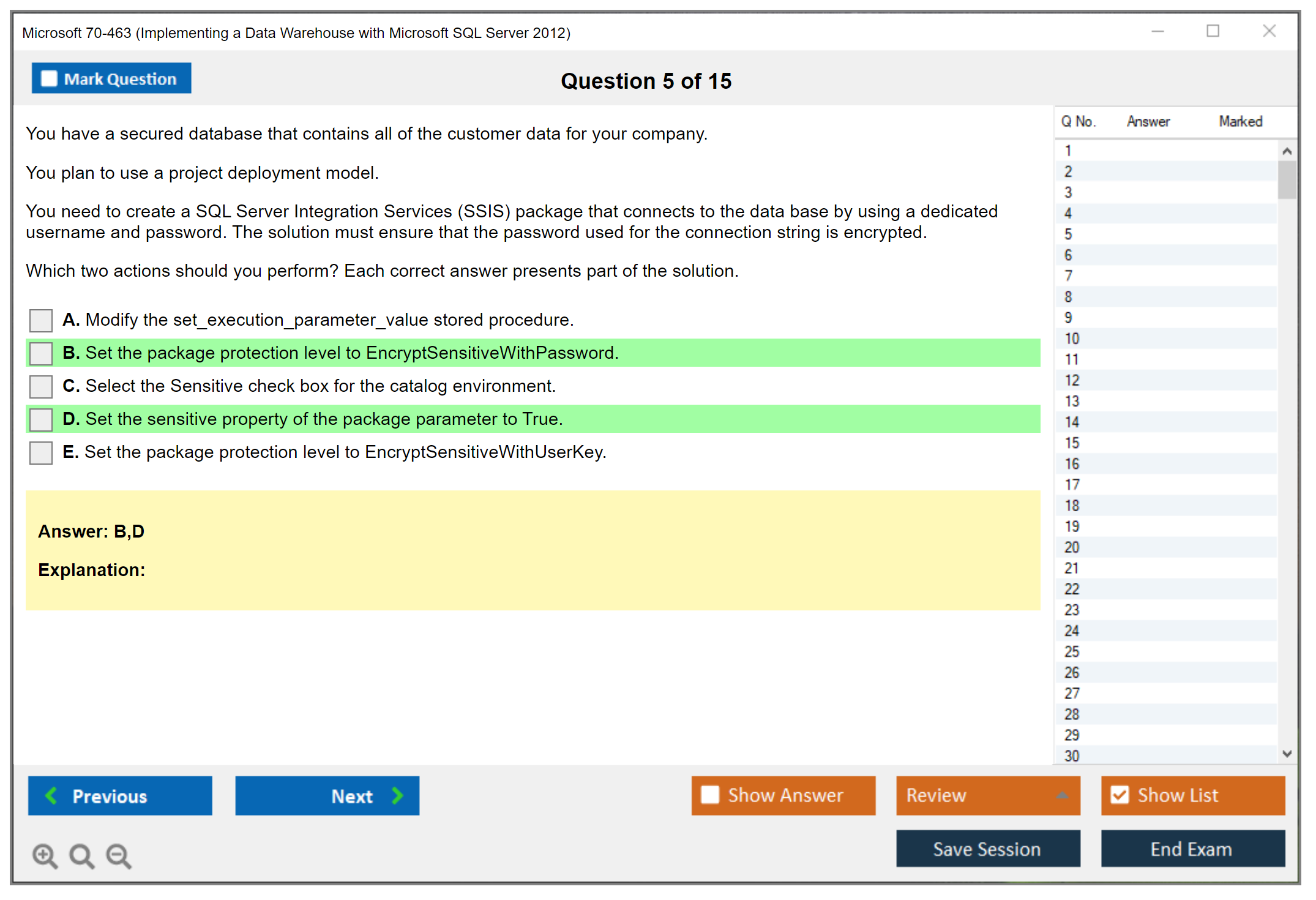Click the End Exam button
Viewport: 1316px width, 900px height.
1192,849
